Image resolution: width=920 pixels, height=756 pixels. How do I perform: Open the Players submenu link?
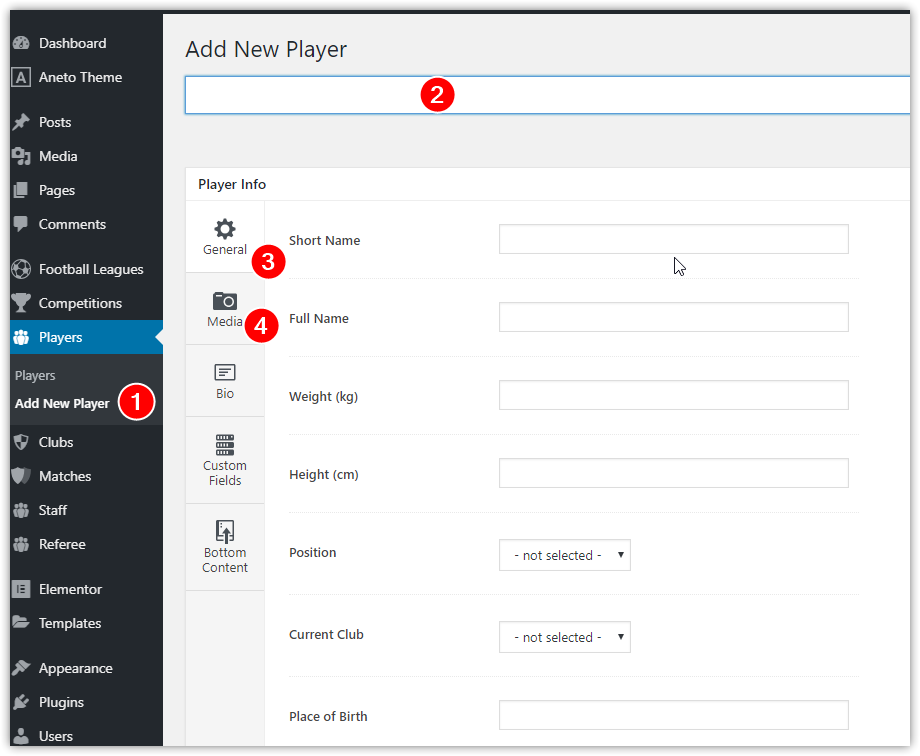[35, 376]
